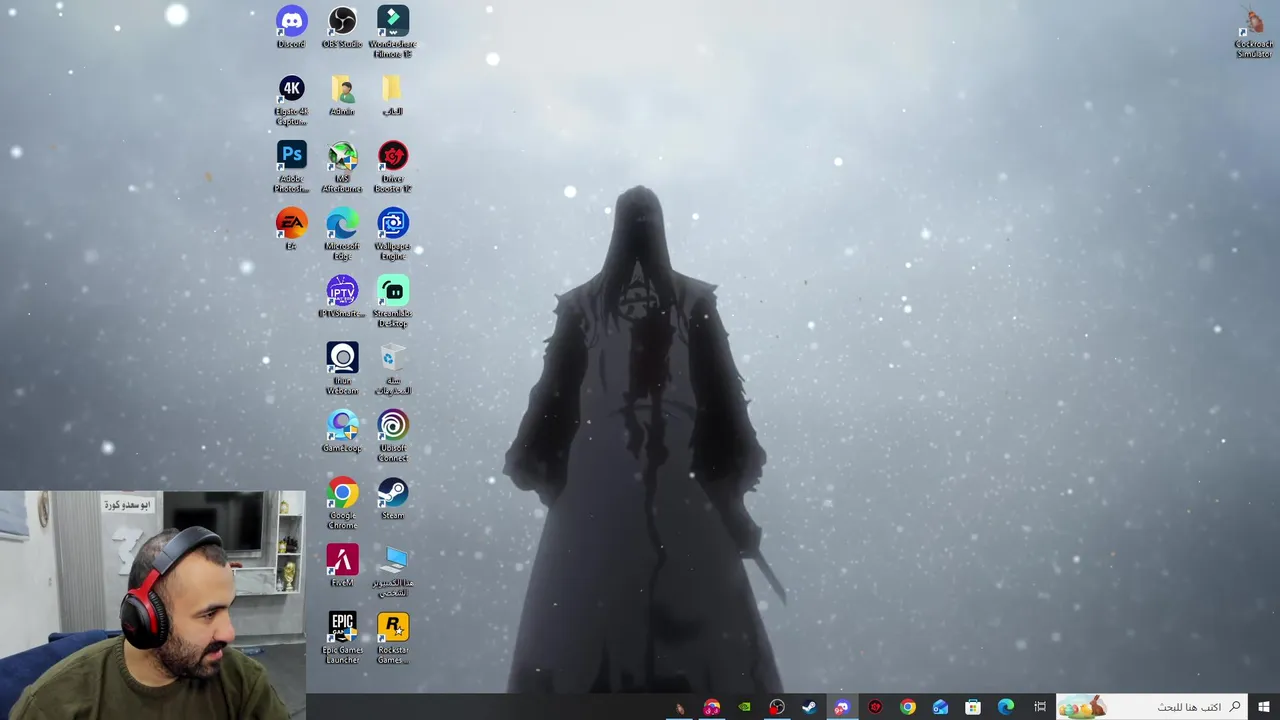Select the Ubisoft Connect desktop icon
The width and height of the screenshot is (1280, 720).
point(393,436)
